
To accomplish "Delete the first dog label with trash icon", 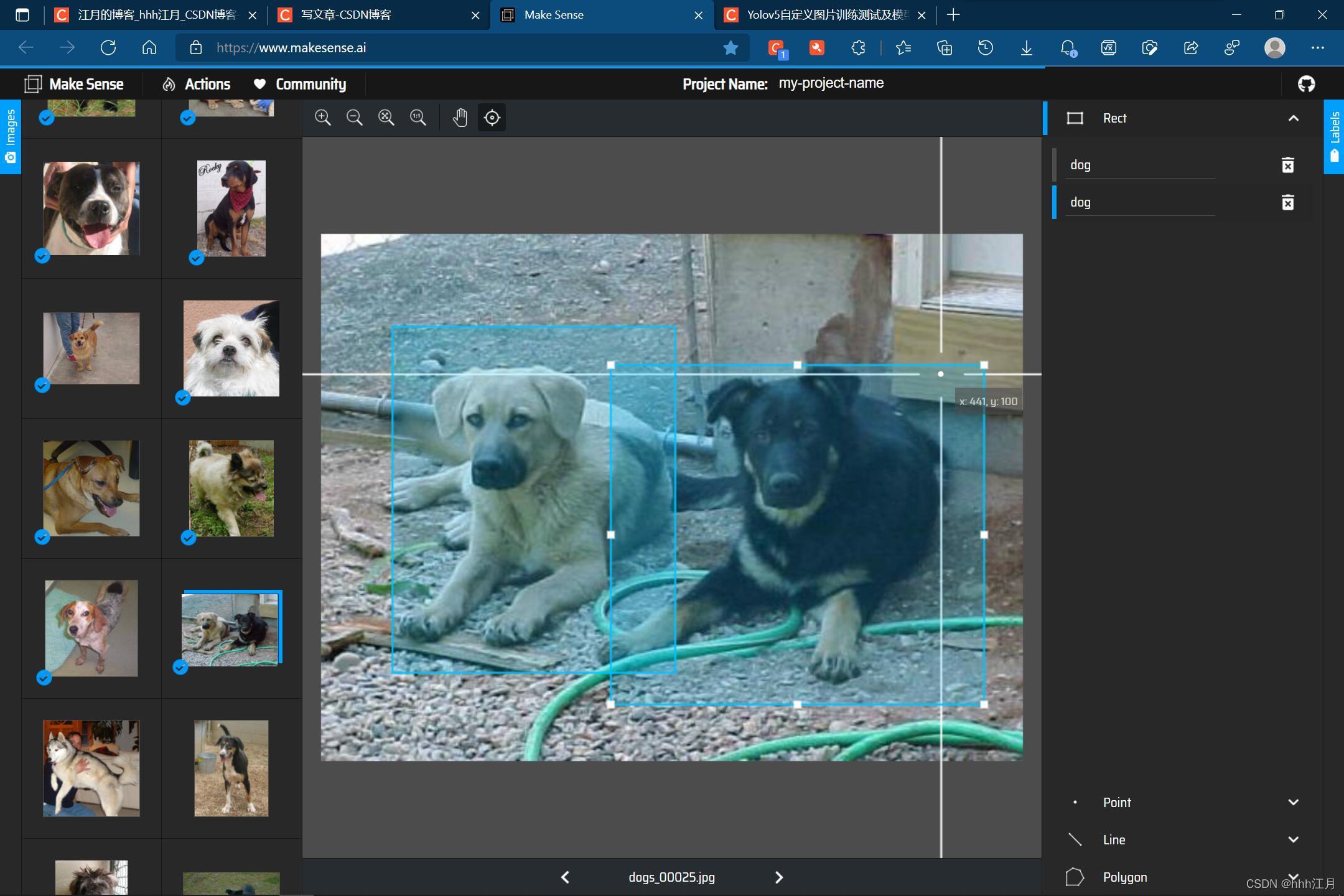I will (1288, 165).
